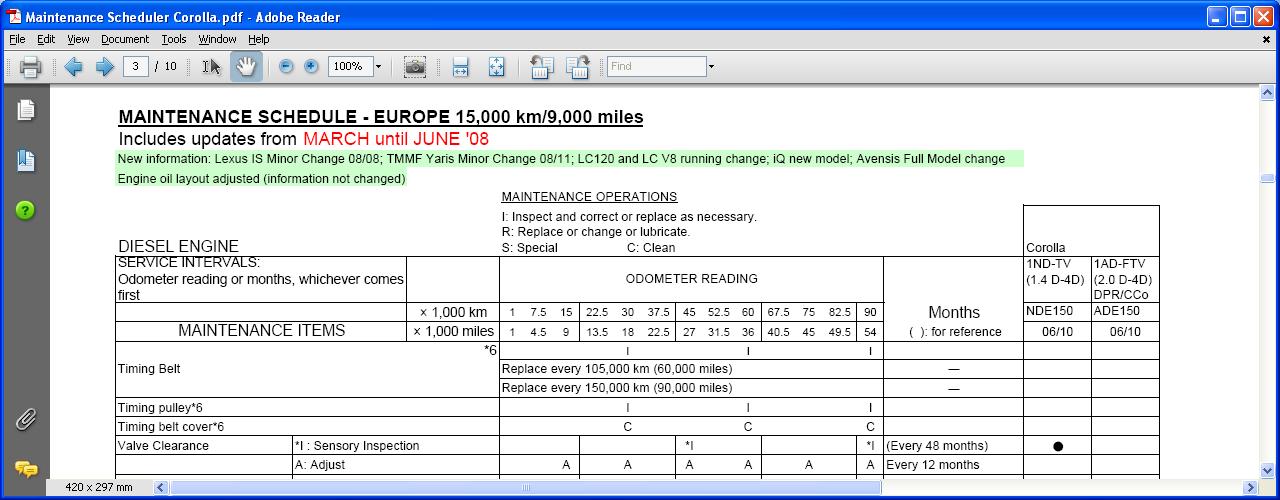The width and height of the screenshot is (1280, 500).
Task: Go to next page with right arrow
Action: click(x=104, y=67)
